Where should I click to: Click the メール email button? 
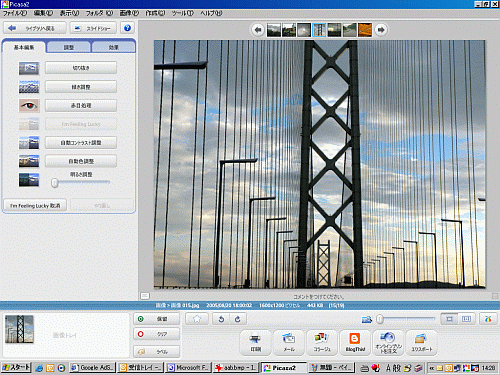click(x=289, y=343)
